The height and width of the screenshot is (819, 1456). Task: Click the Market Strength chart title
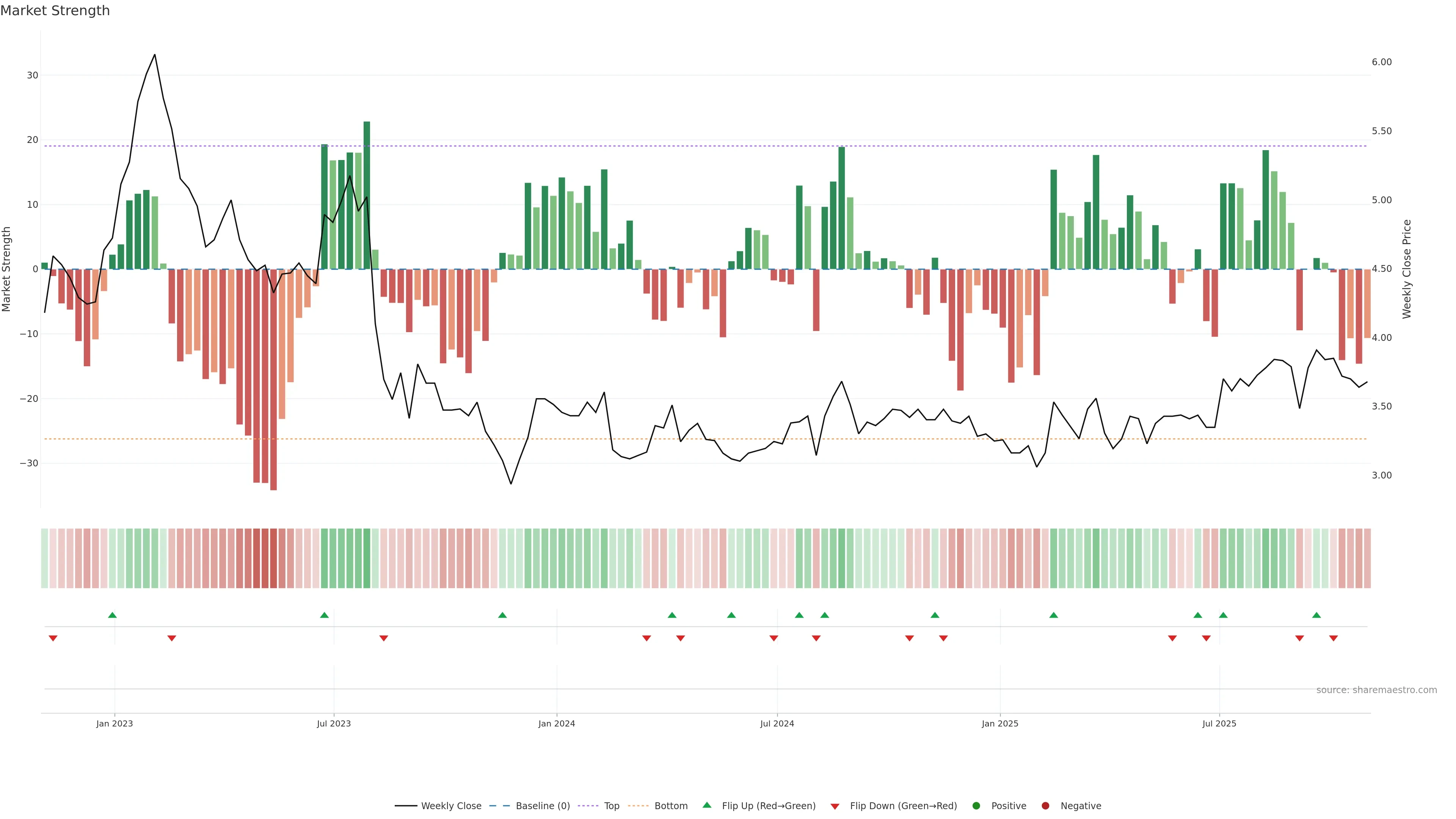[x=55, y=11]
